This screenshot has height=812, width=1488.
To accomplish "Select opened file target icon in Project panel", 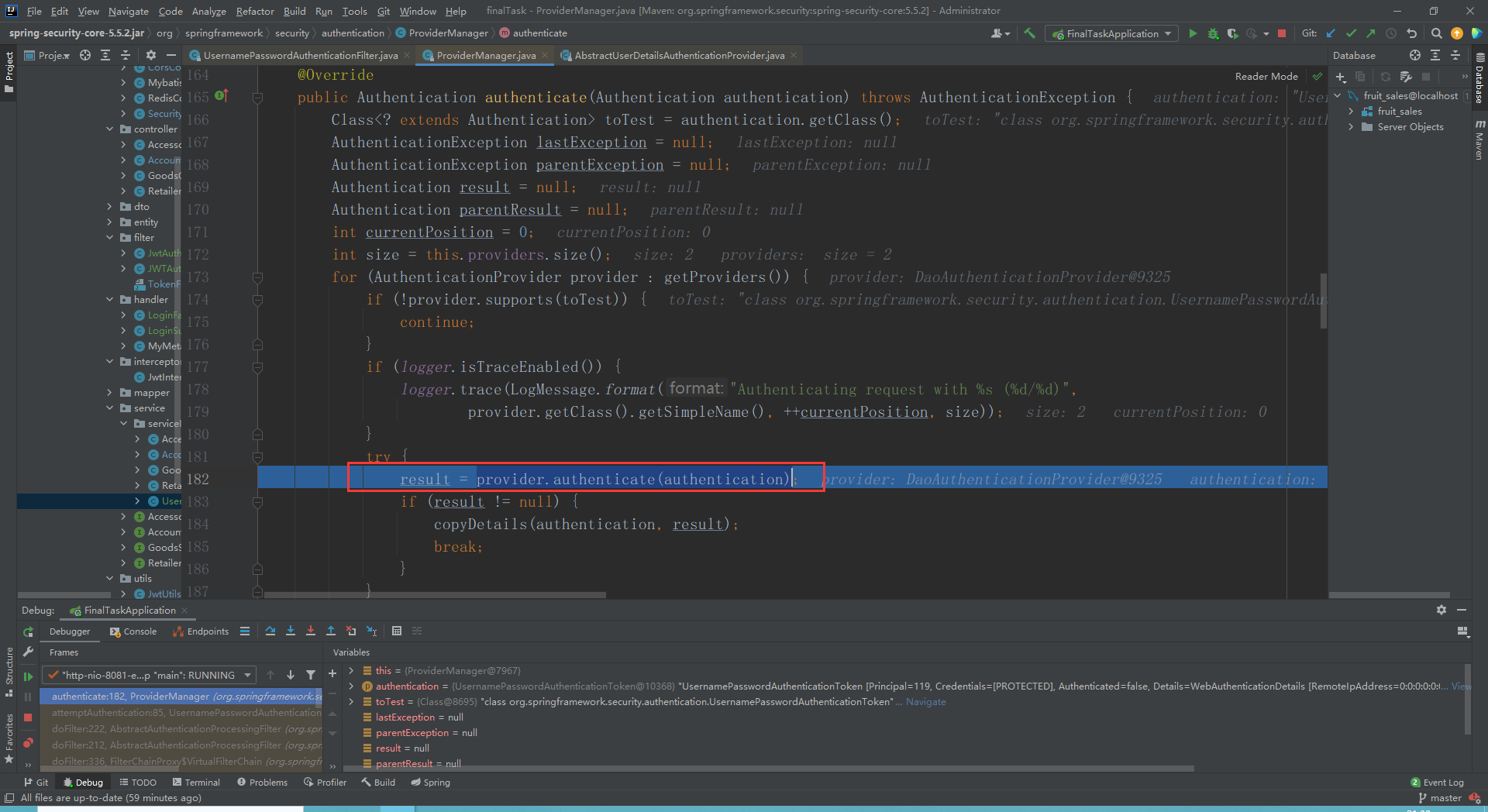I will 85,55.
